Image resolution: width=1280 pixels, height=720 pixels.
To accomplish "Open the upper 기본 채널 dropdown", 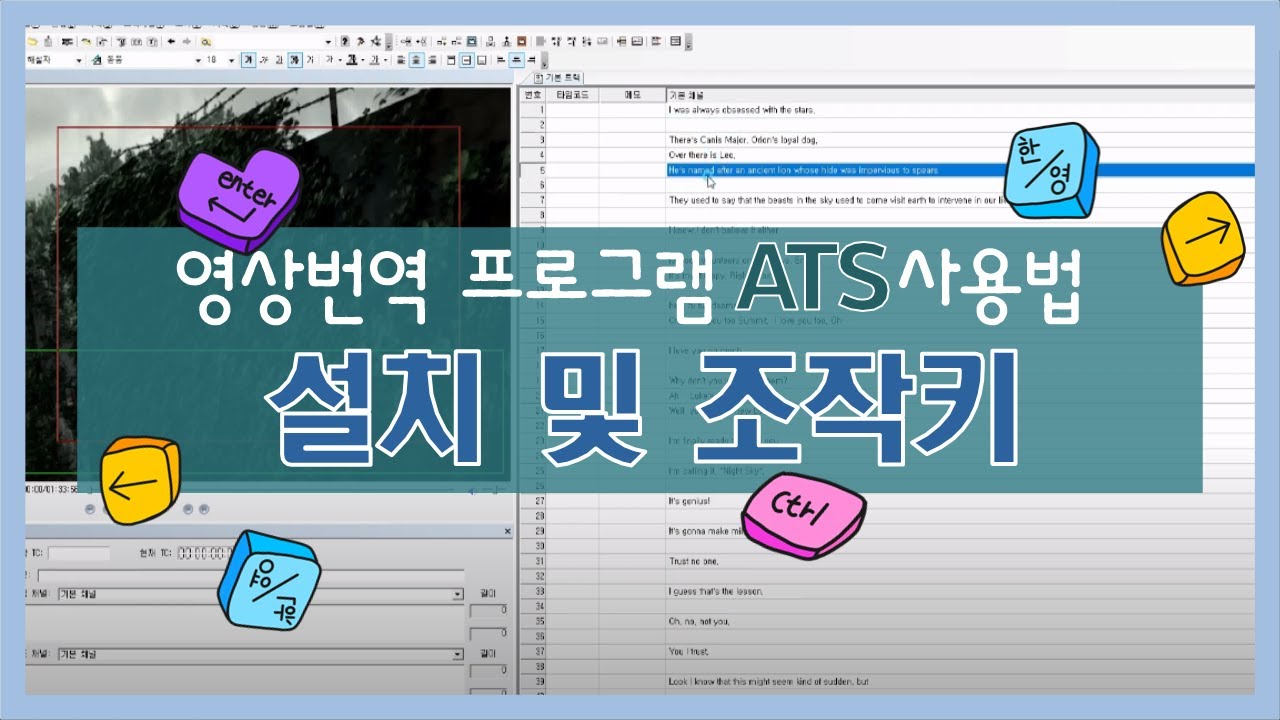I will pyautogui.click(x=459, y=594).
